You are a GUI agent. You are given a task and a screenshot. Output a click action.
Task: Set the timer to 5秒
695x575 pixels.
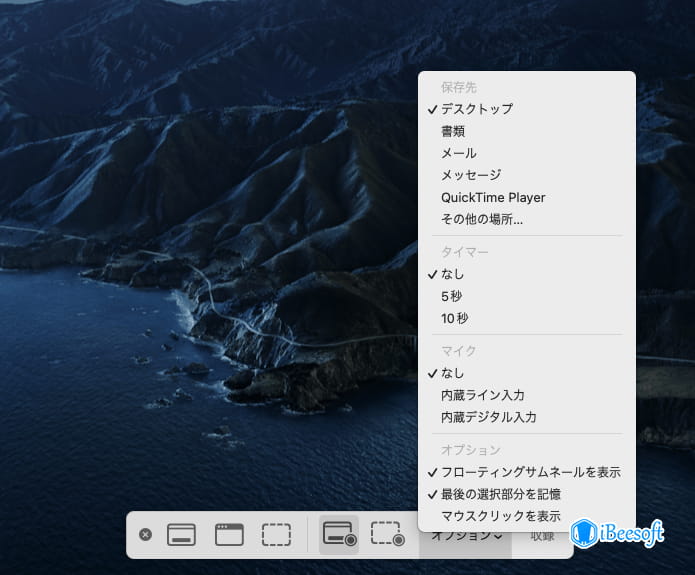[x=452, y=296]
